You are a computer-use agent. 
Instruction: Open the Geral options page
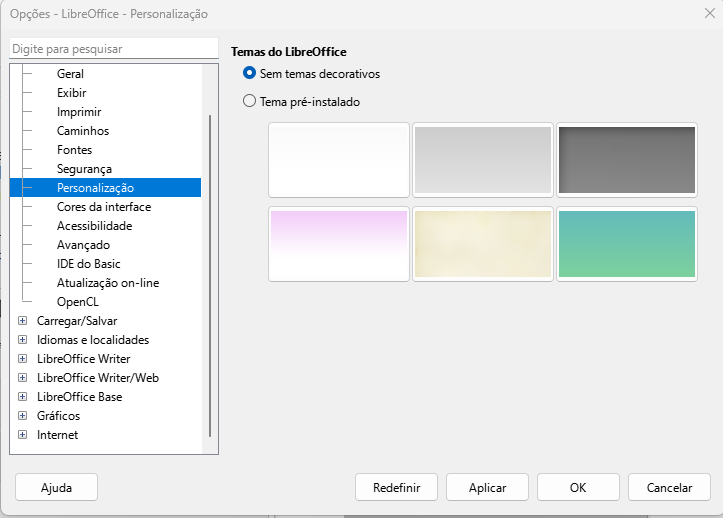70,74
